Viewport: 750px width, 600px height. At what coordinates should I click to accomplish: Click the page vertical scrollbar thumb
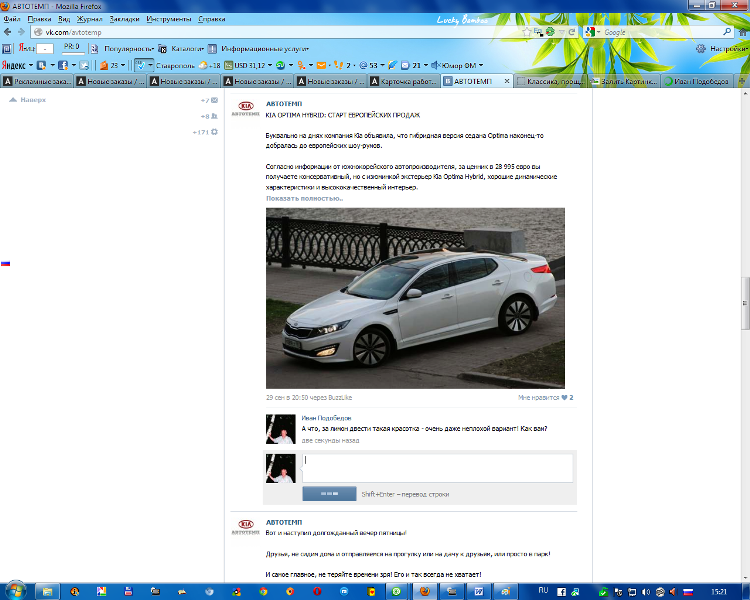click(x=745, y=303)
